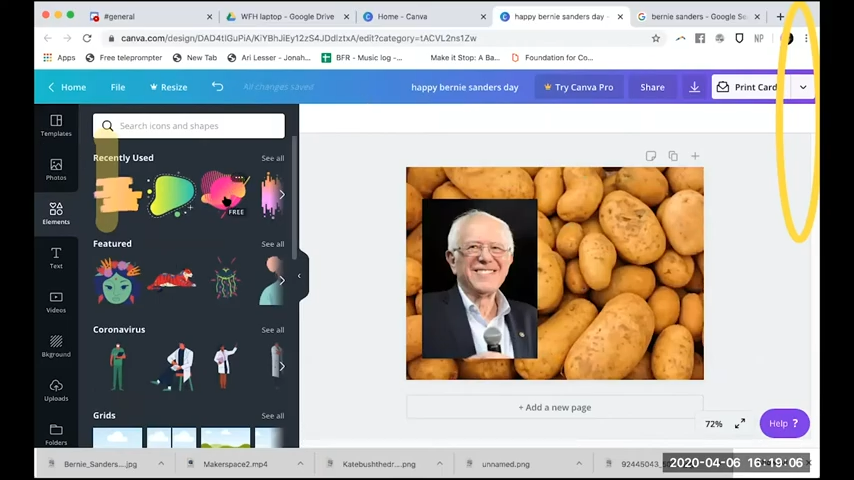Switch to Home - Canva tab
Viewport: 854px width, 480px height.
point(425,17)
